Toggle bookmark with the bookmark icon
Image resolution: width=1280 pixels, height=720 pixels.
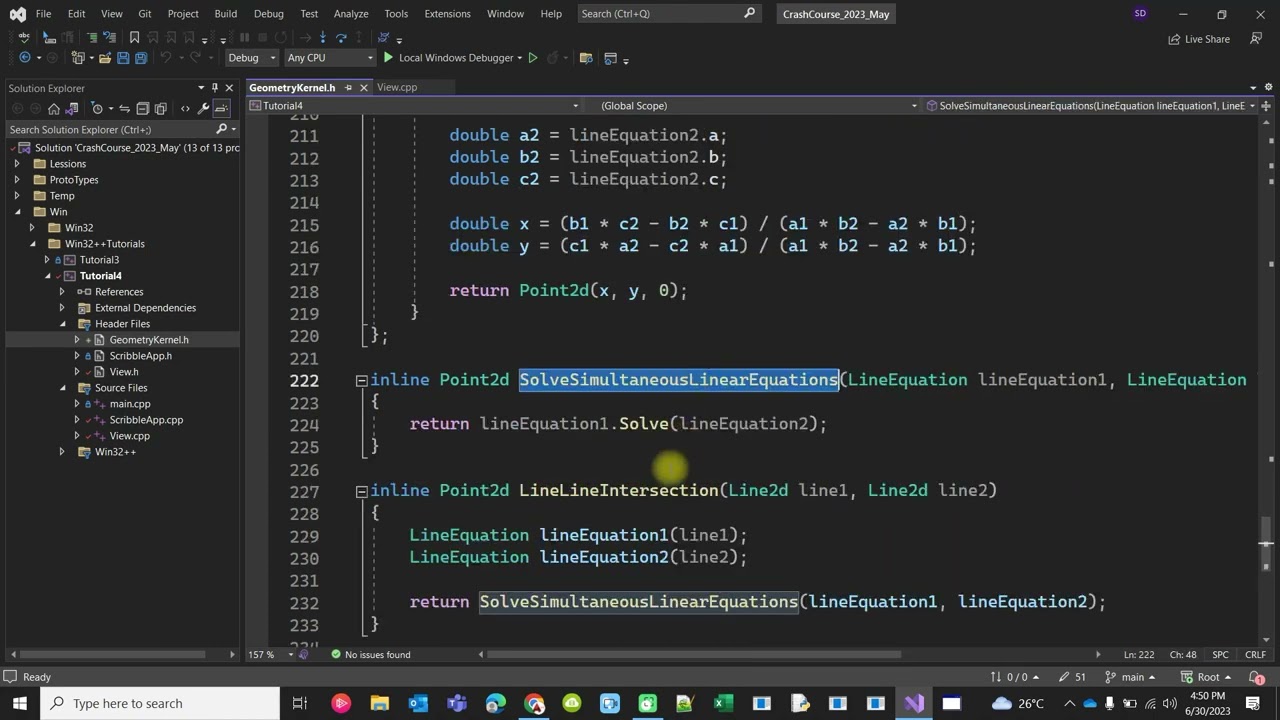pyautogui.click(x=134, y=38)
